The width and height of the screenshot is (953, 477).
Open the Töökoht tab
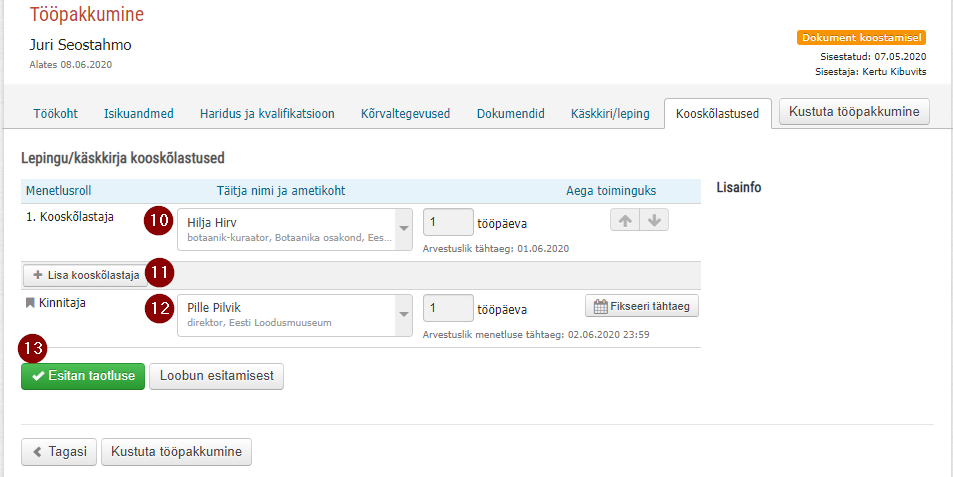55,114
